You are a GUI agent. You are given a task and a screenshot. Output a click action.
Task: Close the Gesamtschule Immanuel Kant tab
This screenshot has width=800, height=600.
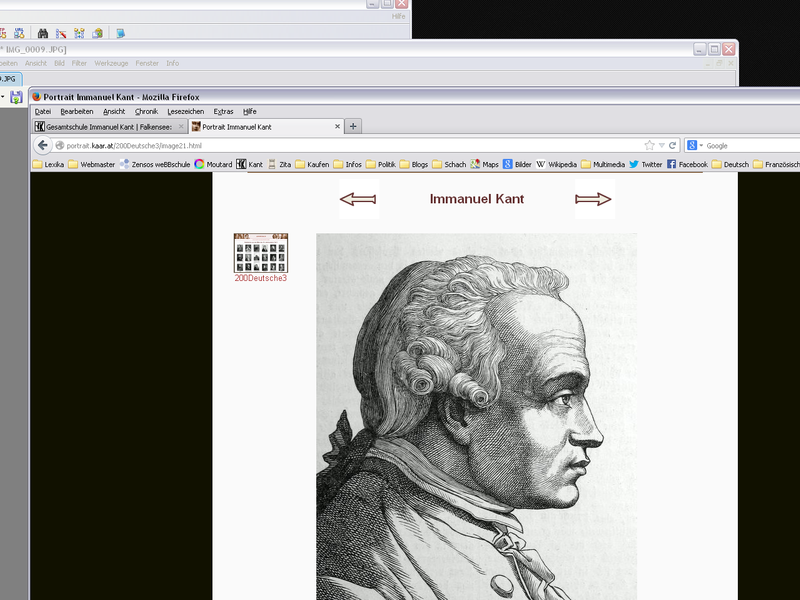pyautogui.click(x=181, y=127)
